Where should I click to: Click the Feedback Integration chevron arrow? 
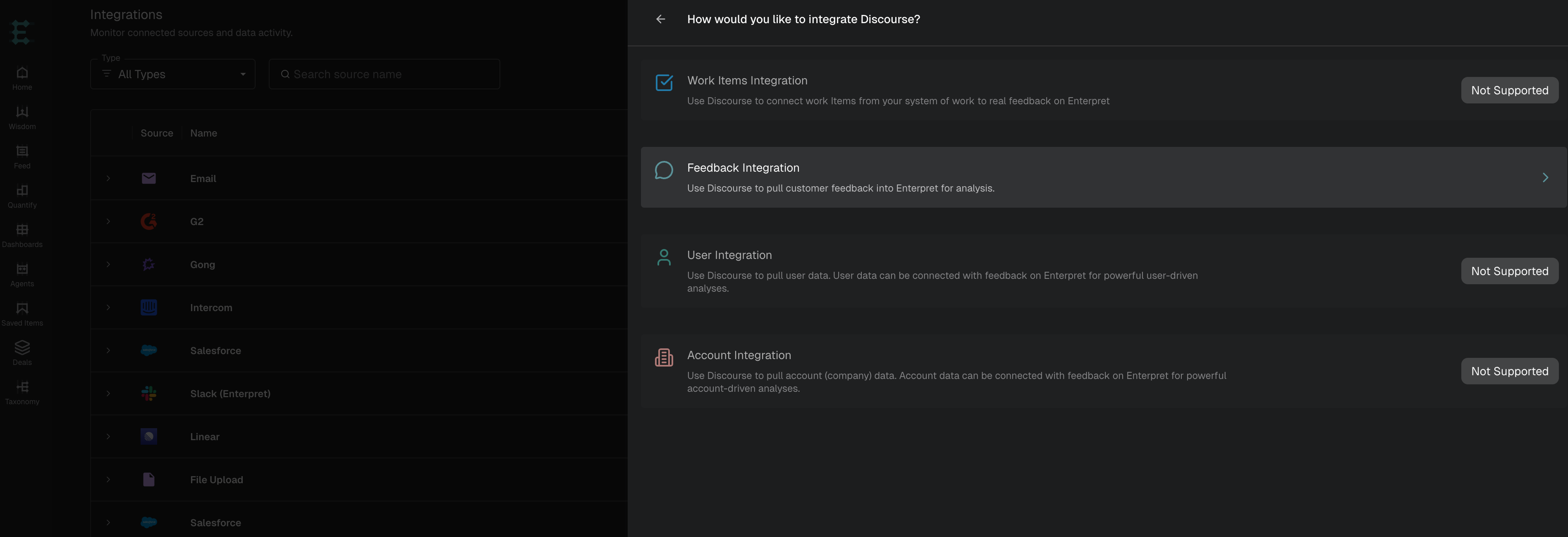click(1545, 178)
